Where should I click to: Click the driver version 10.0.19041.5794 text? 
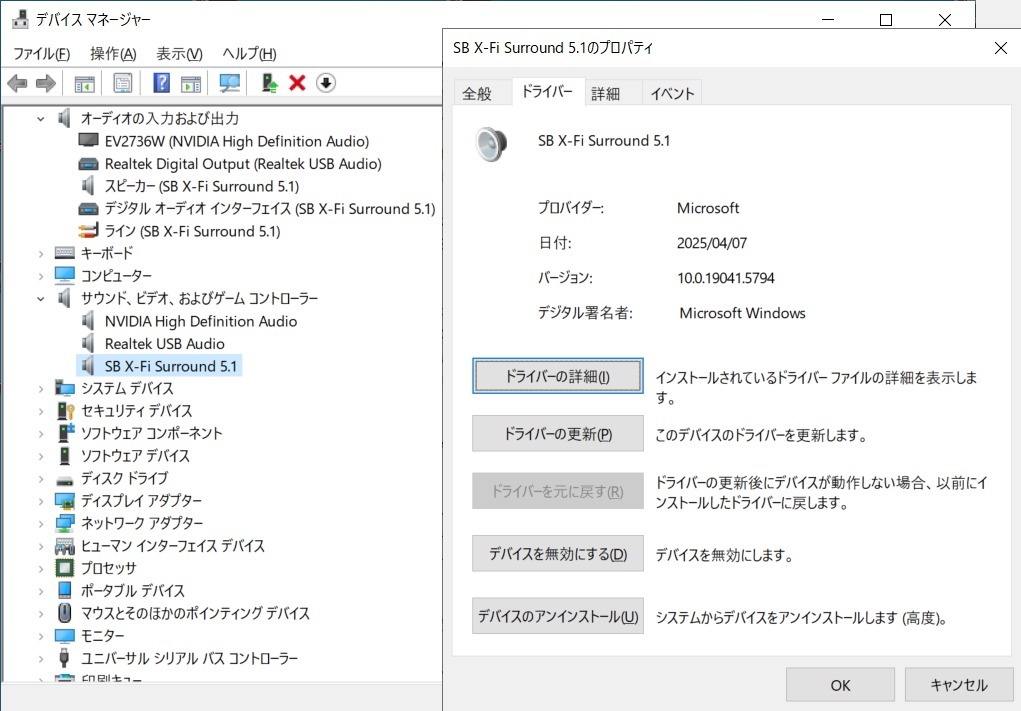[725, 278]
